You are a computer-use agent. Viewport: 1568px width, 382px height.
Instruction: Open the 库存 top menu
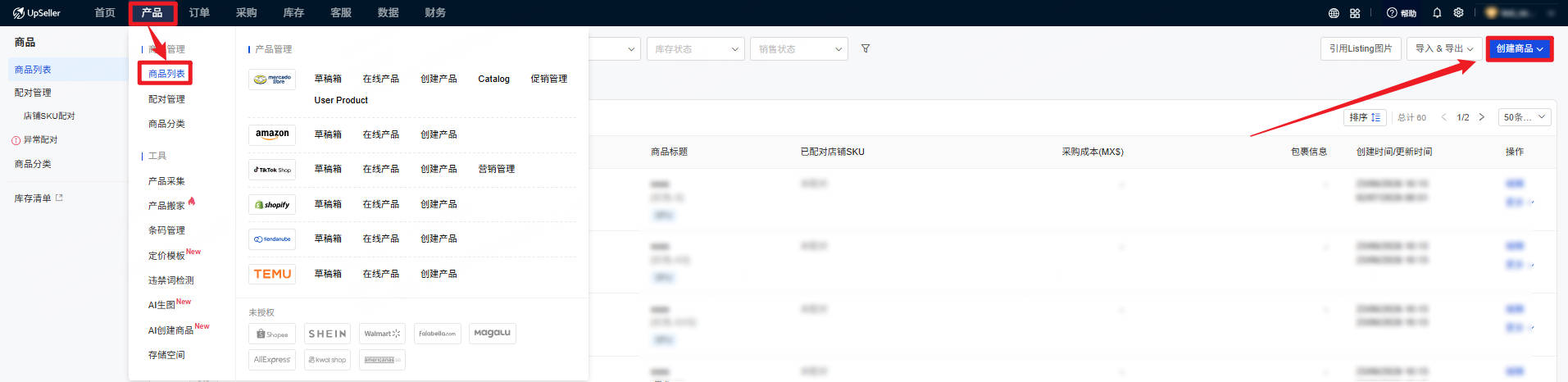tap(293, 13)
